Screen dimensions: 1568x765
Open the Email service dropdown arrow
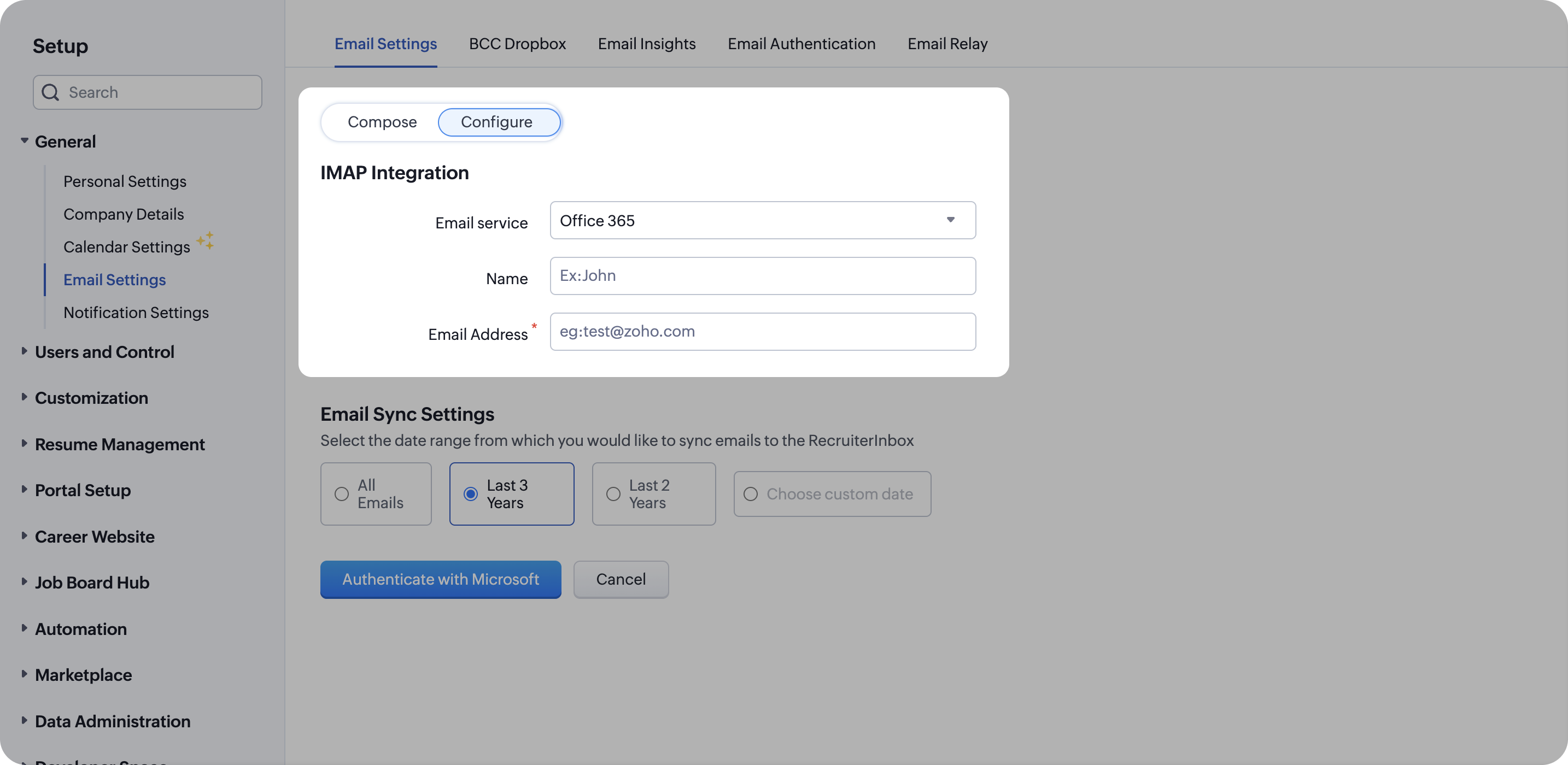click(950, 220)
